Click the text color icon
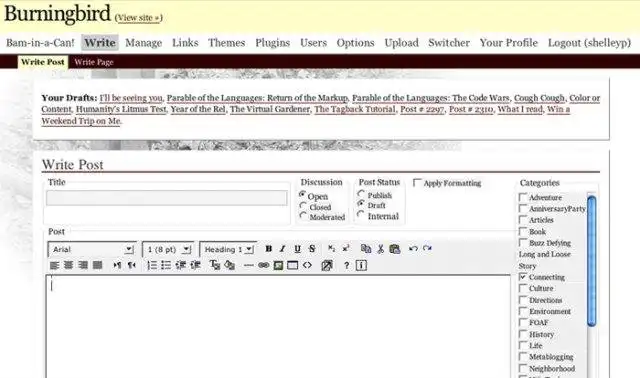 coord(215,265)
